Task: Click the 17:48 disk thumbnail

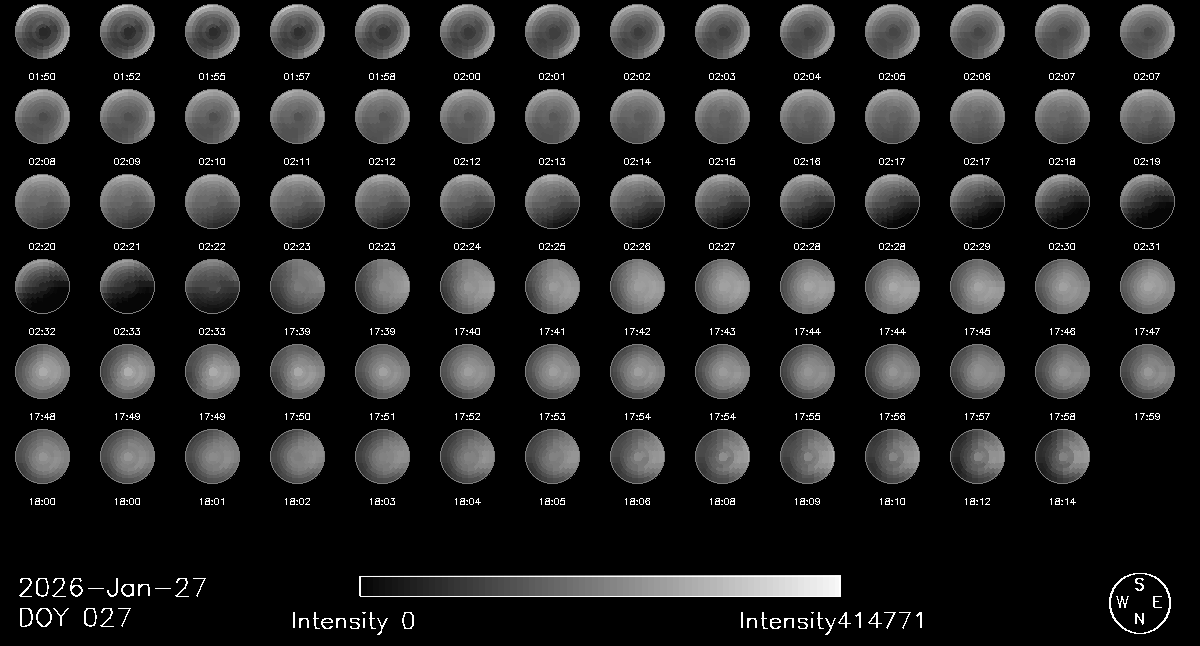Action: coord(42,372)
